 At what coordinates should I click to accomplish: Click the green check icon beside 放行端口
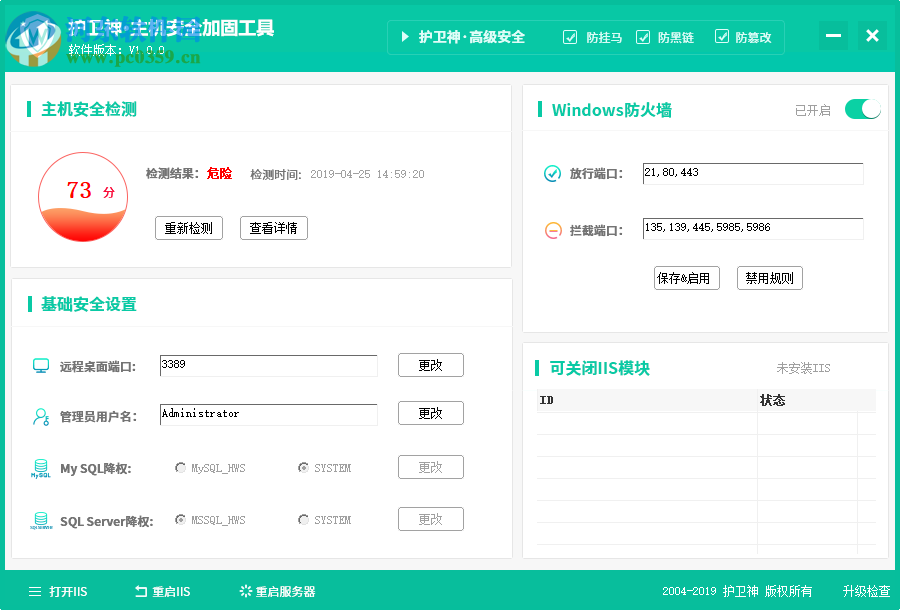552,173
